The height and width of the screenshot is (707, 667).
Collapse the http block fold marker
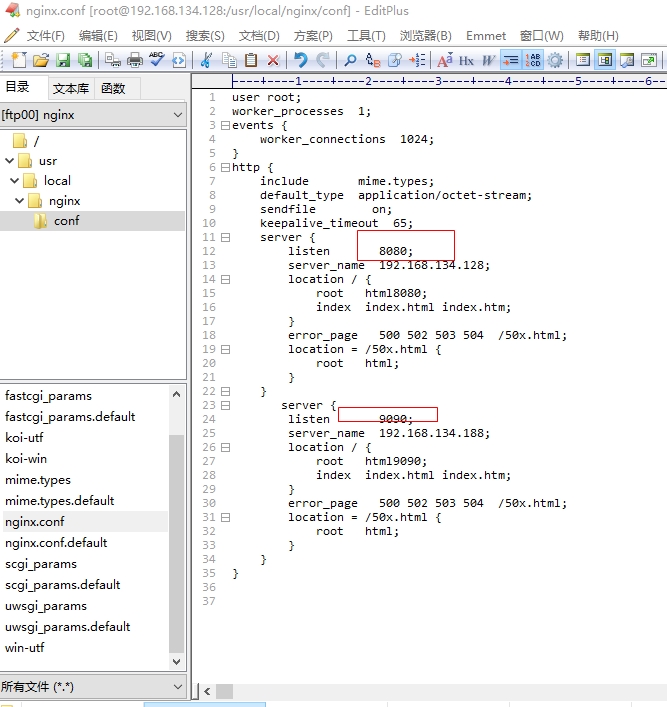click(x=225, y=167)
